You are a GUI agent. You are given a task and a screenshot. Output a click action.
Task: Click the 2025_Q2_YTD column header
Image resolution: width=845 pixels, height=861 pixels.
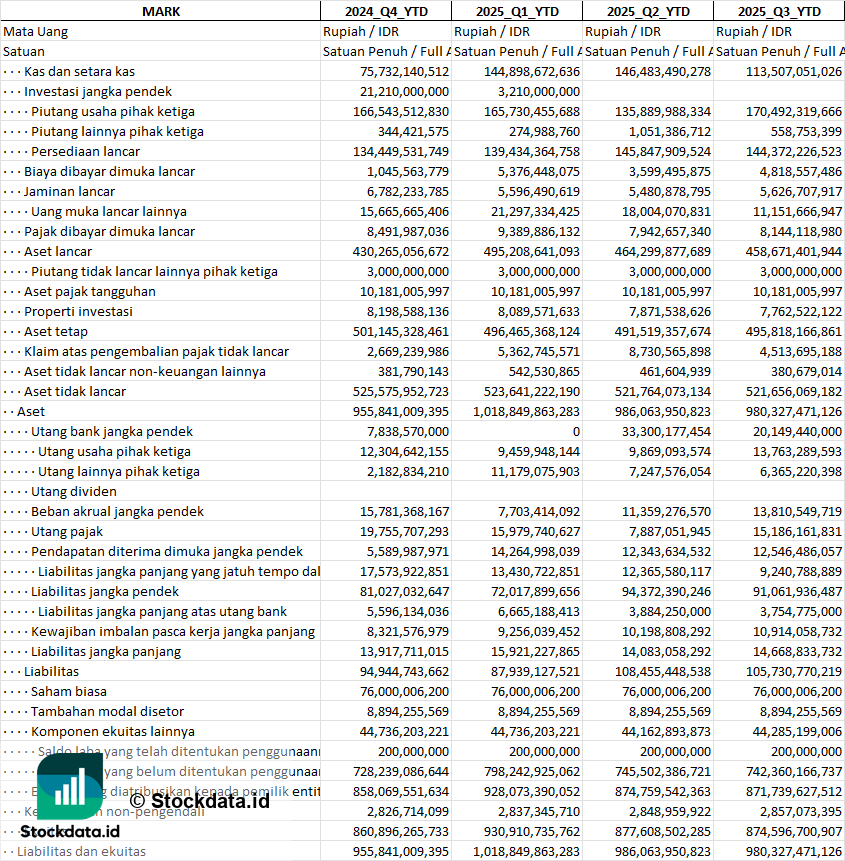[x=648, y=12]
